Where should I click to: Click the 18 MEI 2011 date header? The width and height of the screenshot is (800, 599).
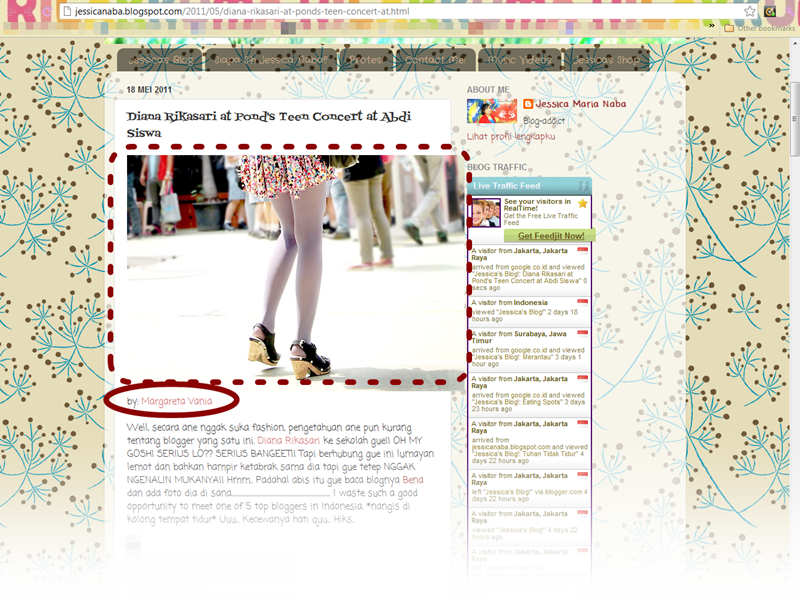(x=149, y=90)
